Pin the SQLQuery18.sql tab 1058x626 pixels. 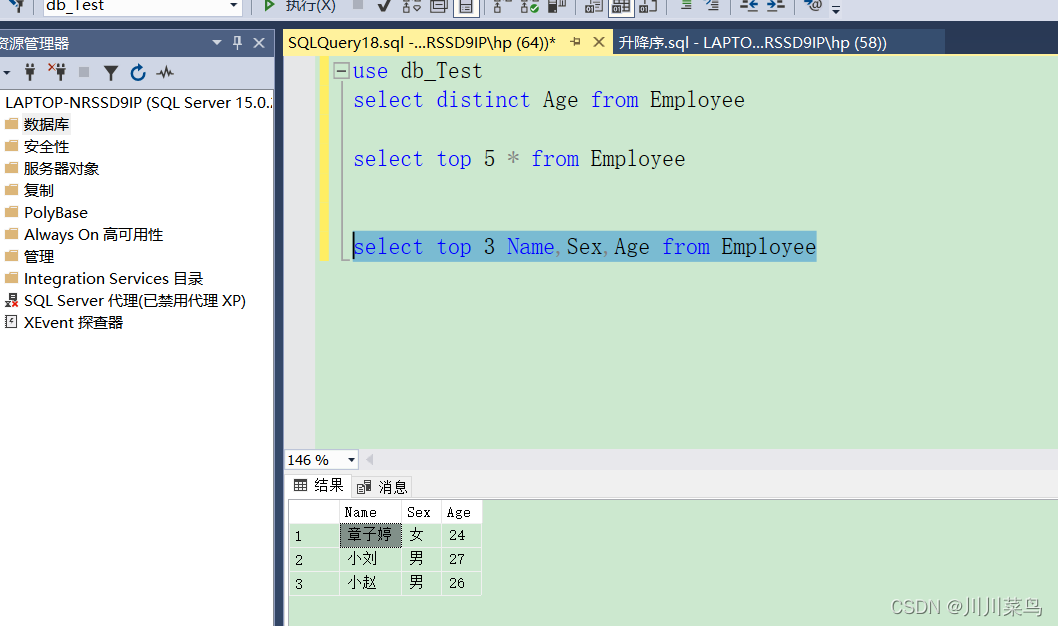point(576,42)
